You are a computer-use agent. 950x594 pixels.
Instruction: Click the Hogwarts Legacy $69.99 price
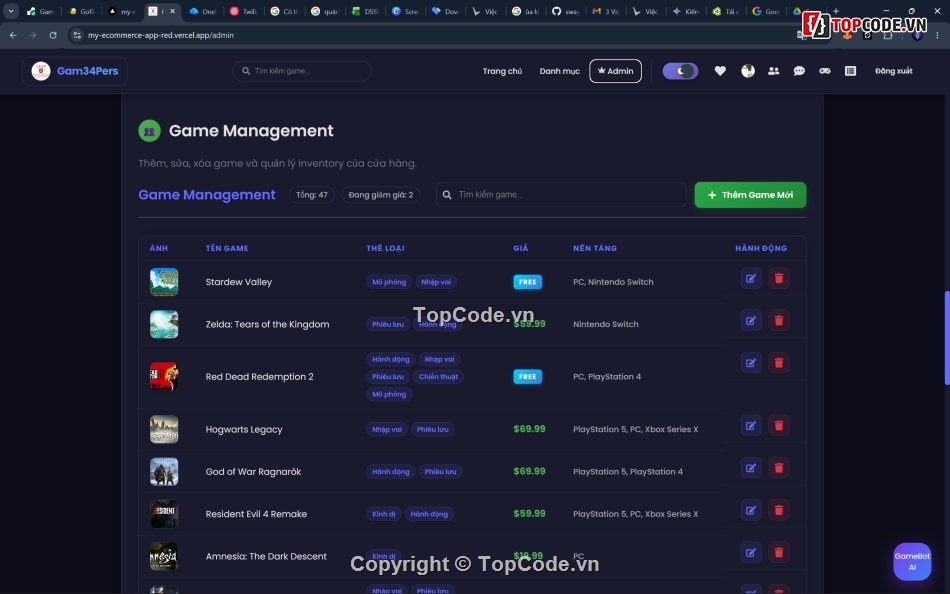[529, 429]
